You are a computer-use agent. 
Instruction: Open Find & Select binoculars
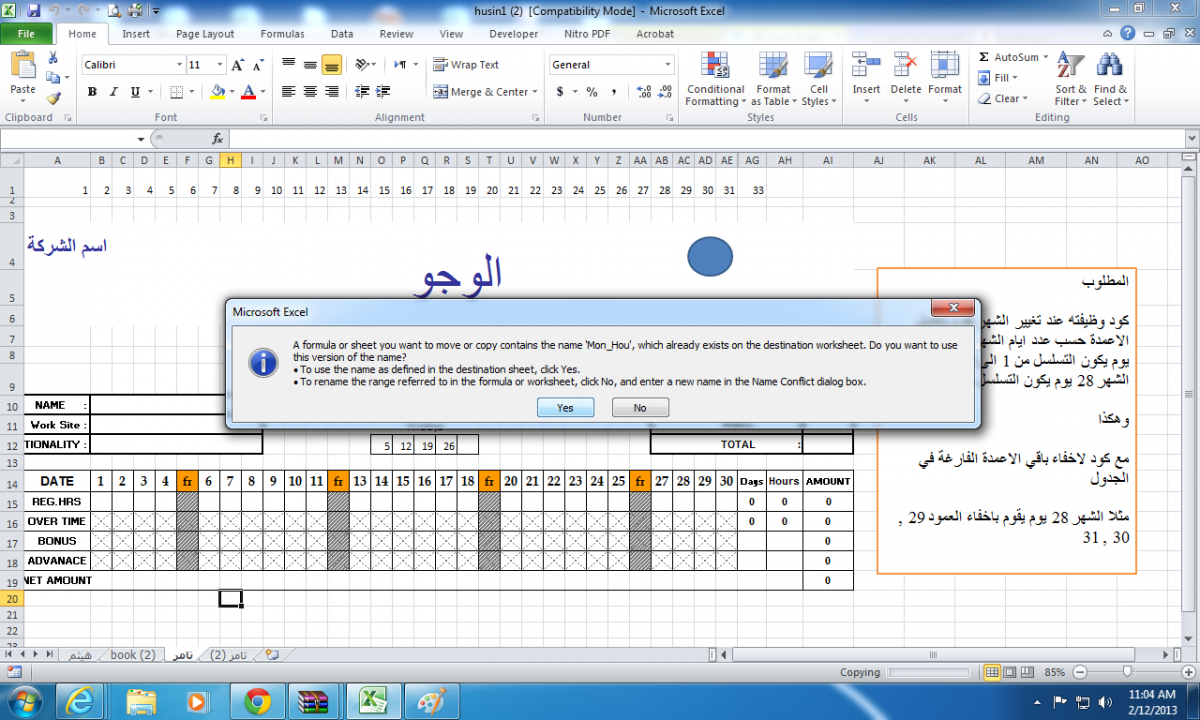coord(1109,80)
